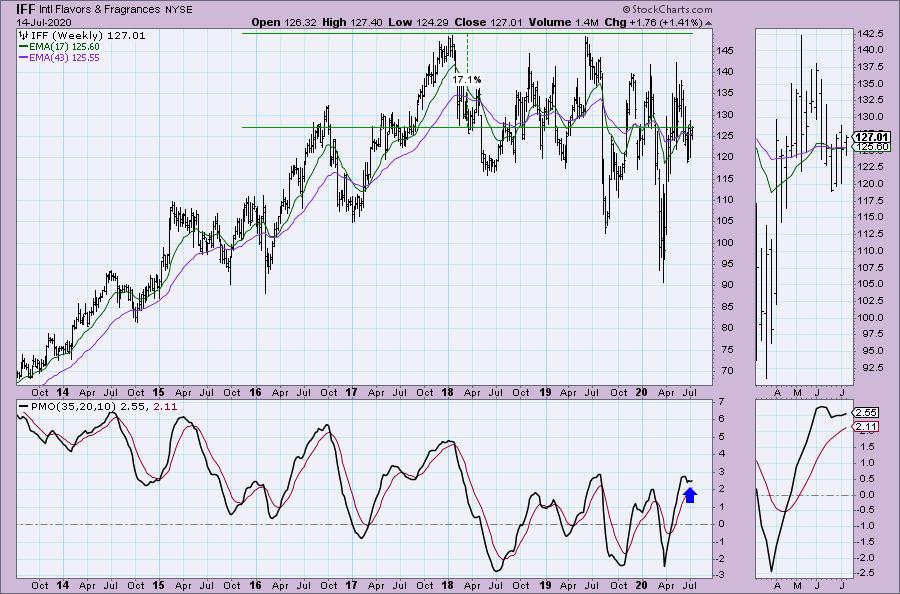This screenshot has height=594, width=900.
Task: Click year 14 on the price chart time axis
Action: pos(63,393)
